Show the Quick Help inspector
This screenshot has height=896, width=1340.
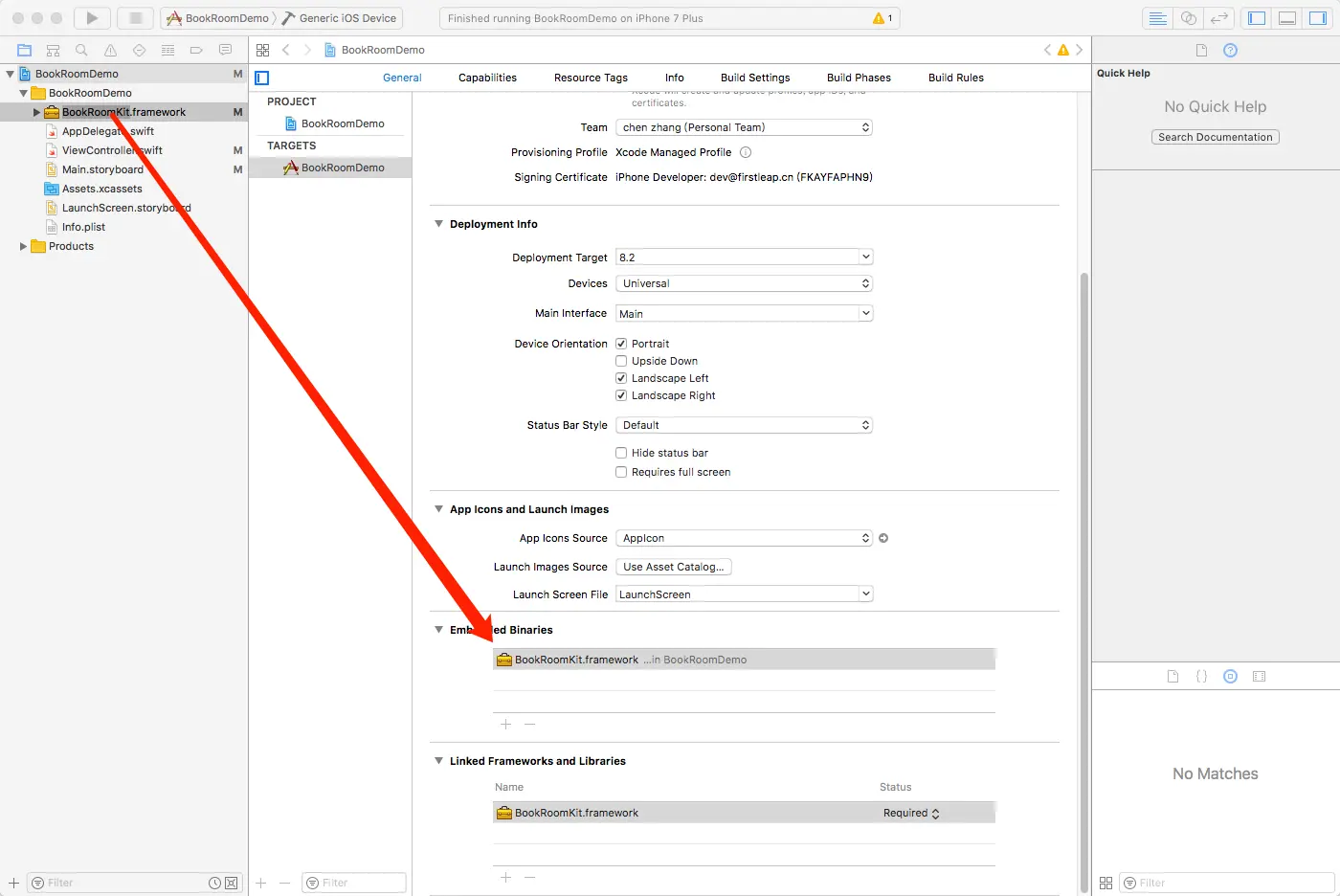click(x=1231, y=50)
